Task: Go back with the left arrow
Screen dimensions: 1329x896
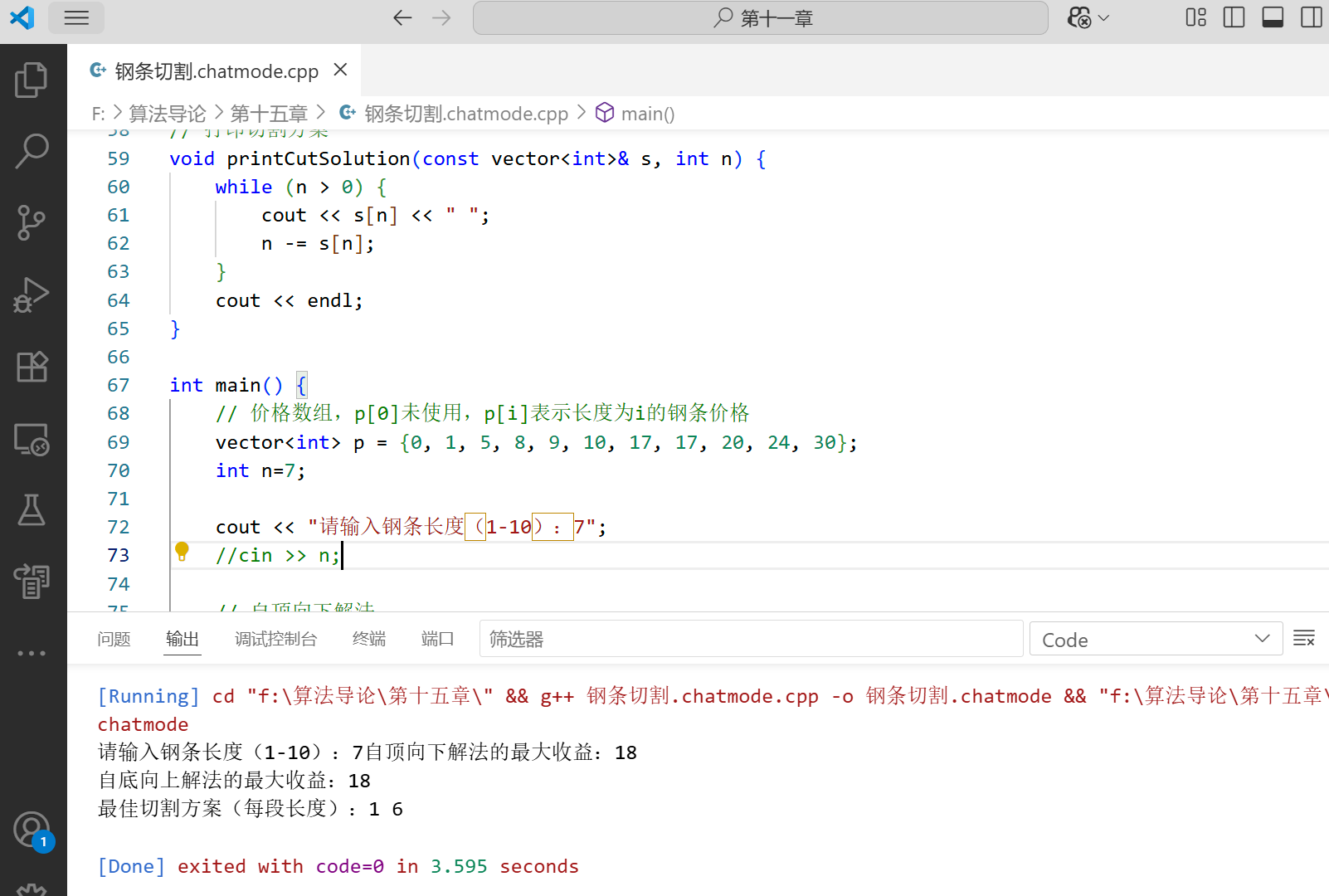Action: click(x=402, y=17)
